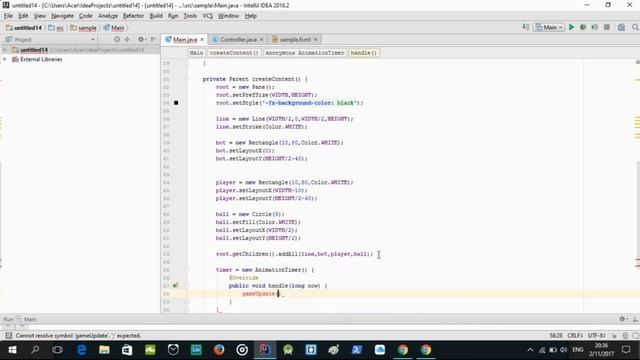This screenshot has width=640, height=360.
Task: Click the Collapse All icon in Project panel
Action: pos(127,39)
